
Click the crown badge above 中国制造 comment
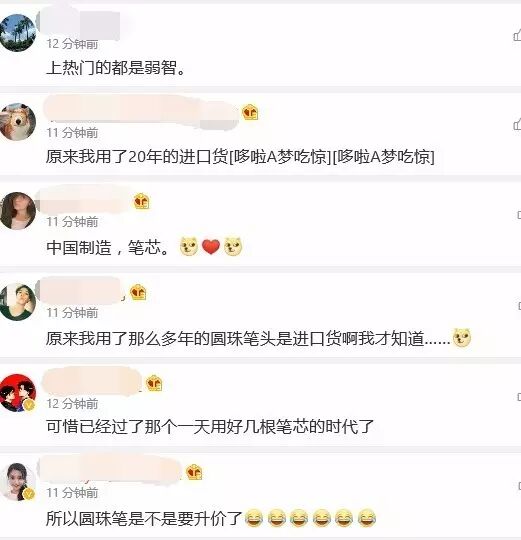pyautogui.click(x=142, y=201)
